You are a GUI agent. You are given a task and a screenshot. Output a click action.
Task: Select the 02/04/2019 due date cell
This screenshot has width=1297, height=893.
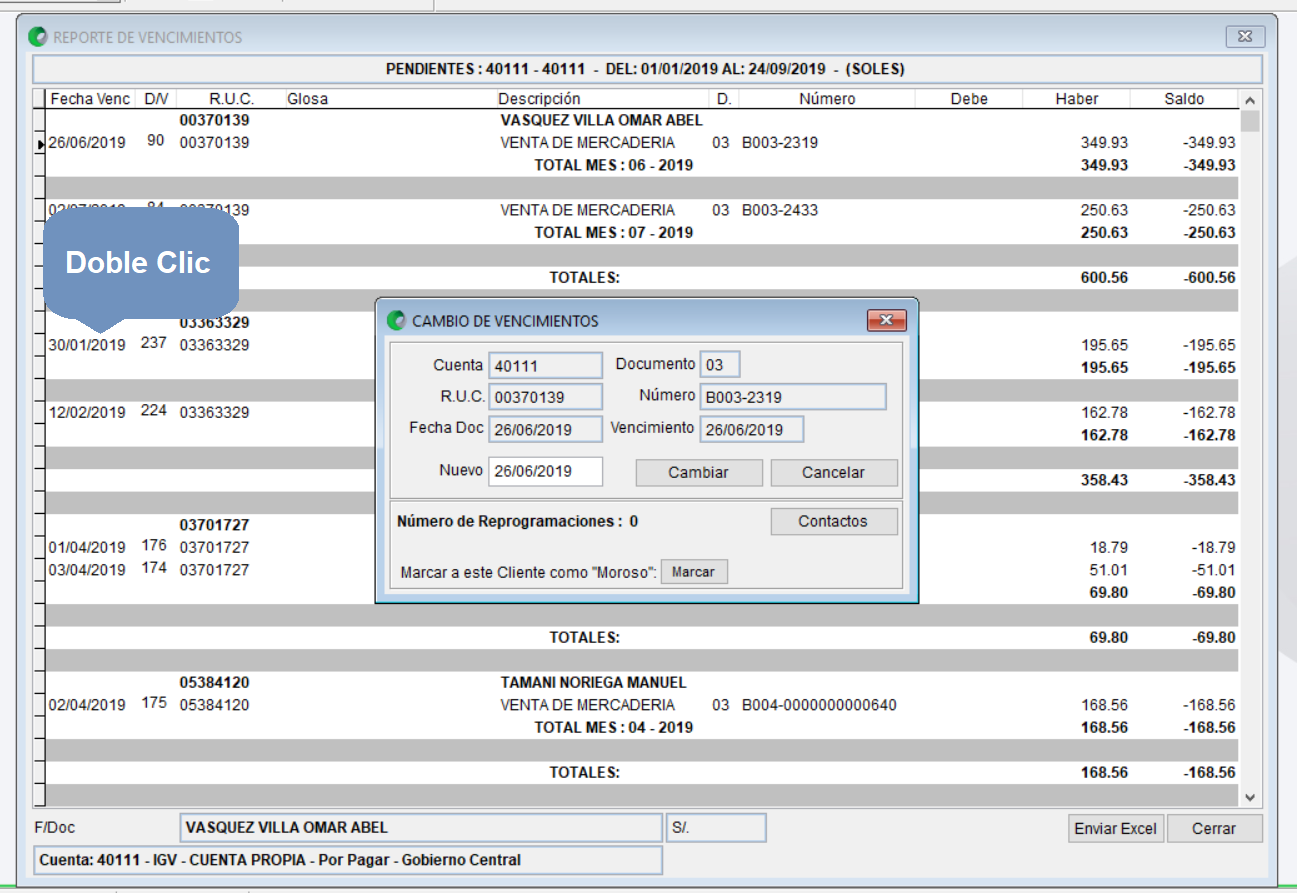(87, 705)
